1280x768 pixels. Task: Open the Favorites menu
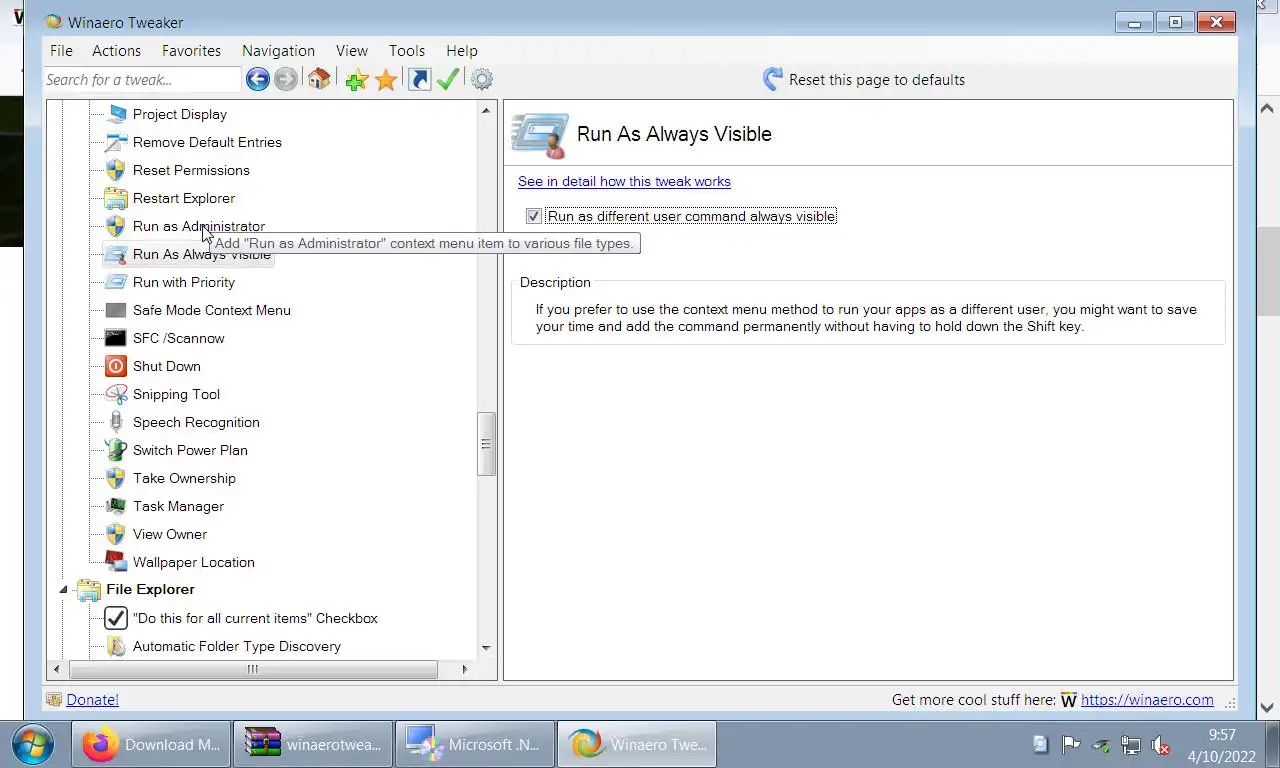[x=191, y=50]
